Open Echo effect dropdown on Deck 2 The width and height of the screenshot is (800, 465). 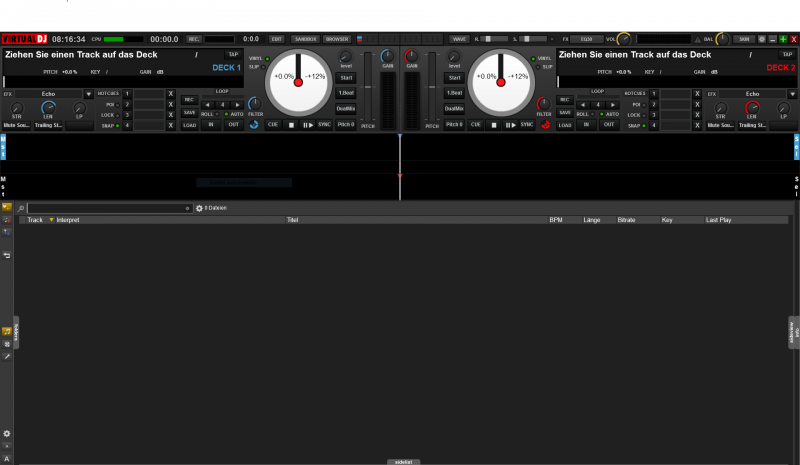pos(792,94)
